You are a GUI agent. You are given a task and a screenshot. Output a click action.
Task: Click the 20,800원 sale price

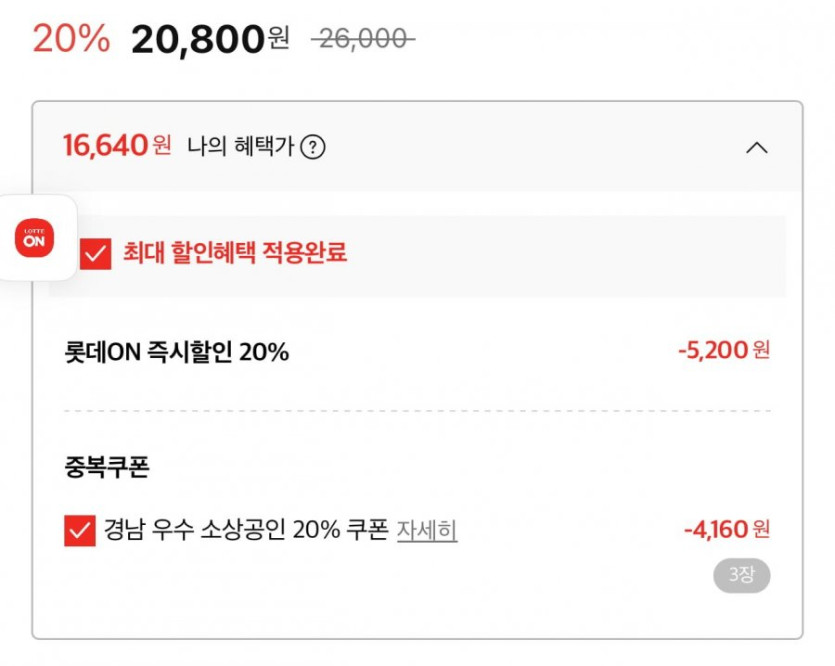coord(198,39)
